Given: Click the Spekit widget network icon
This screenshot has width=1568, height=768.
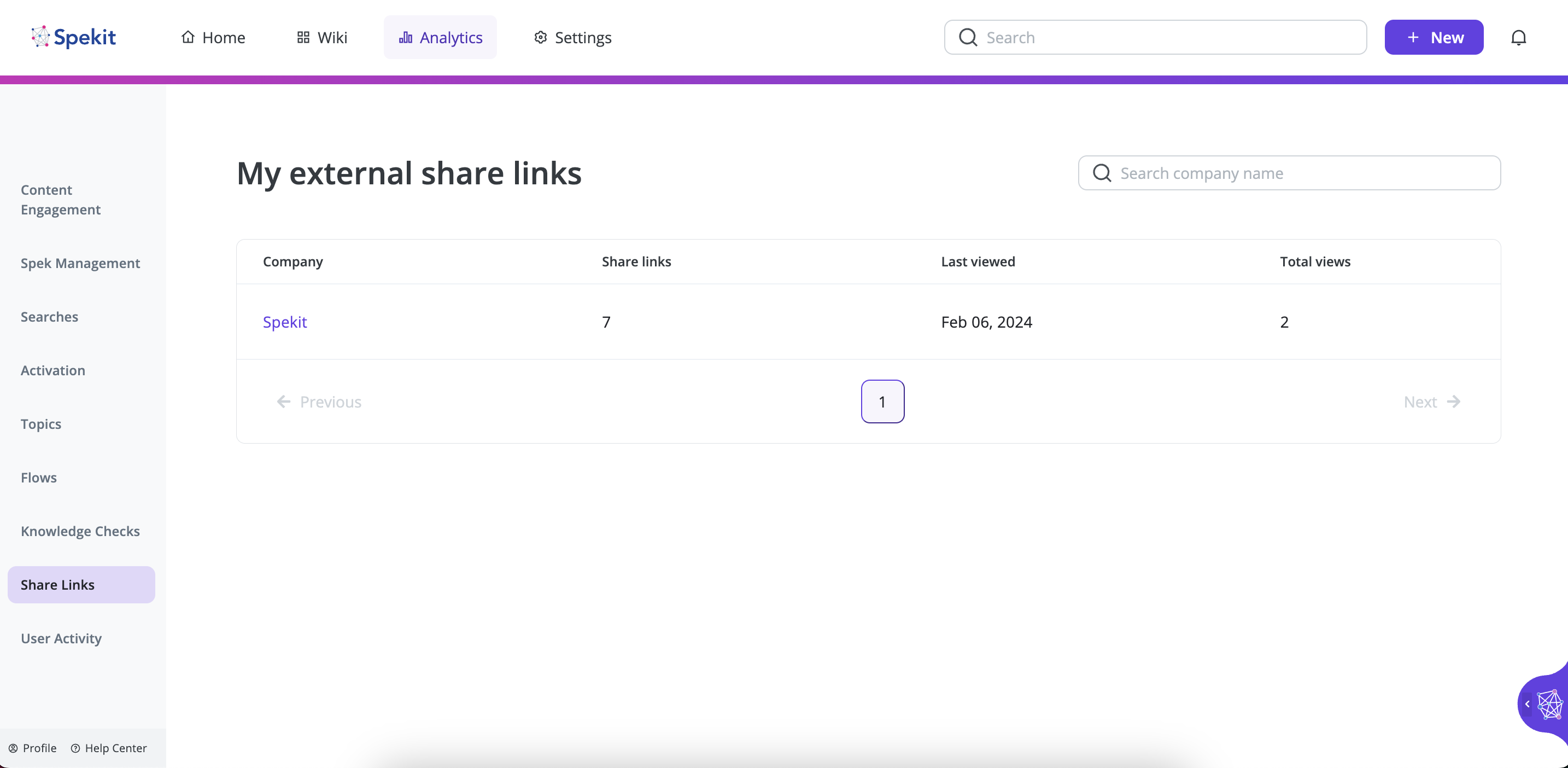Looking at the screenshot, I should [x=1550, y=705].
